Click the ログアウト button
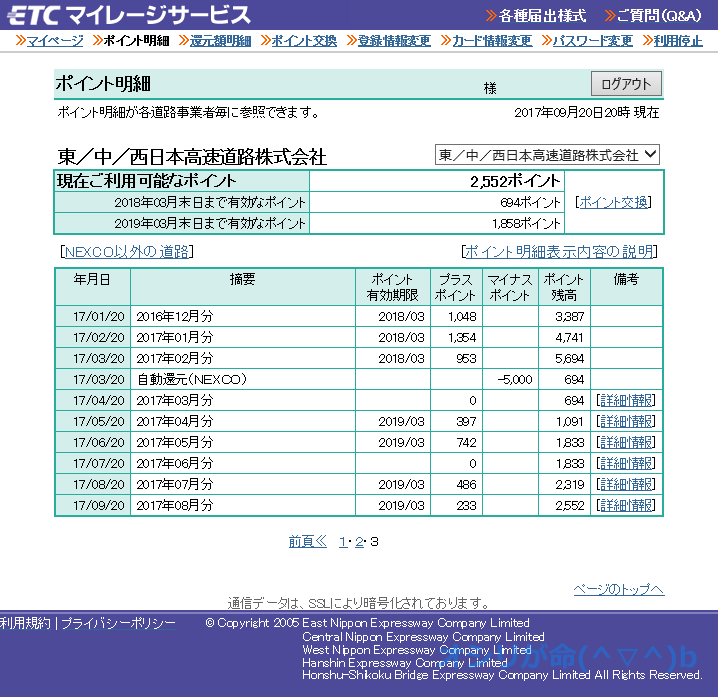Image resolution: width=718 pixels, height=697 pixels. tap(626, 83)
